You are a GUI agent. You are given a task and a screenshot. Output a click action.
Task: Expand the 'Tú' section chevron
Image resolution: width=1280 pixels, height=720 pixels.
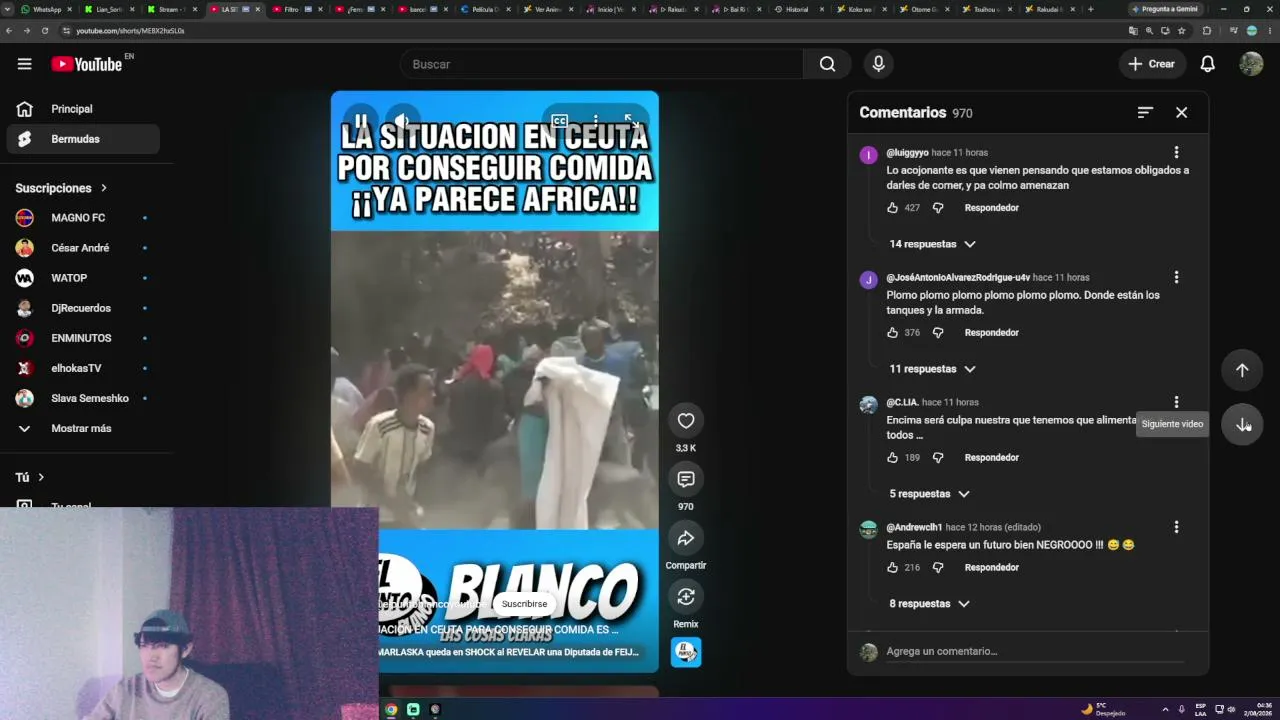(x=41, y=478)
